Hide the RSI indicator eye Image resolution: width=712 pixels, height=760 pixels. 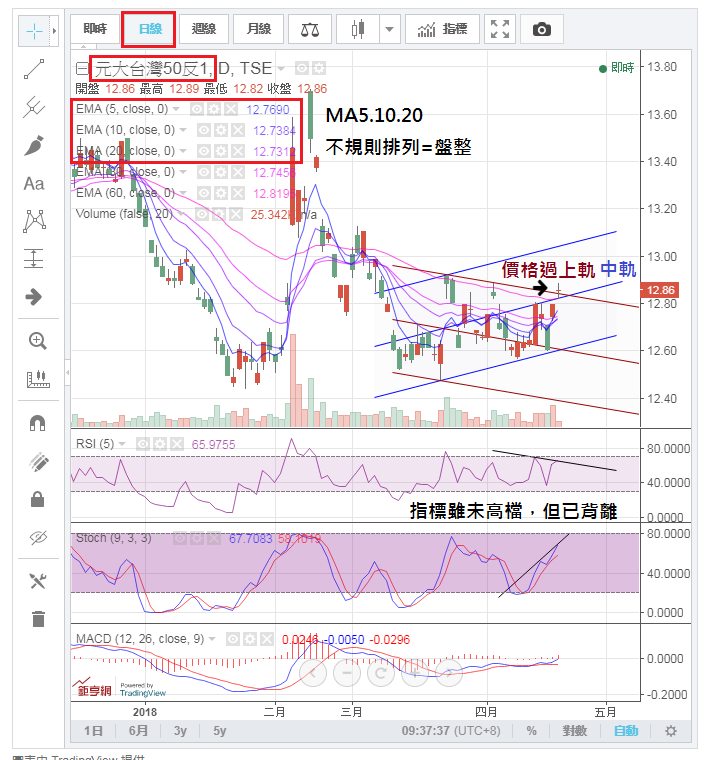(143, 444)
